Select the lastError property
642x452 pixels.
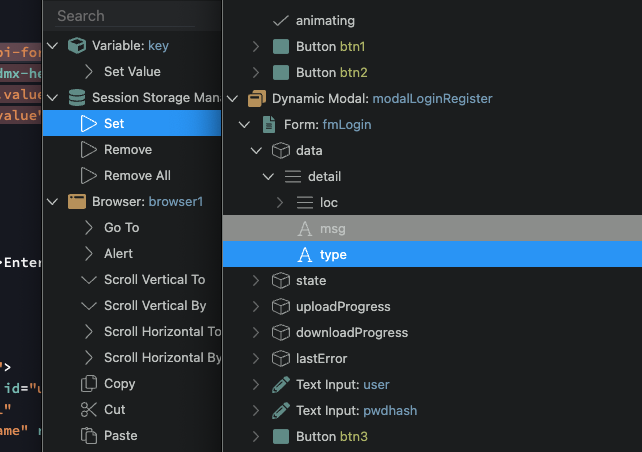(322, 358)
